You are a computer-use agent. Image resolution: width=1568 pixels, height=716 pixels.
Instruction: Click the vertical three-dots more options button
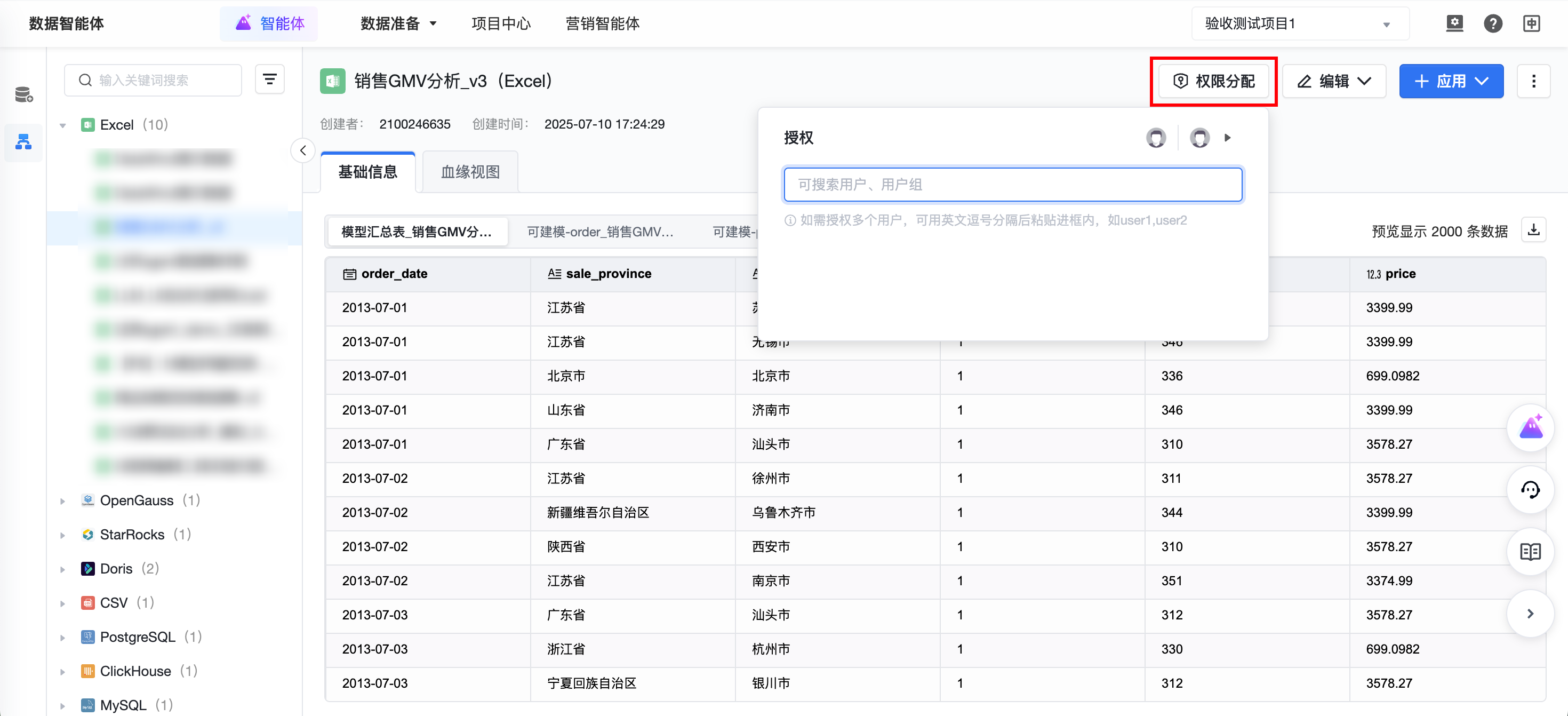1533,81
